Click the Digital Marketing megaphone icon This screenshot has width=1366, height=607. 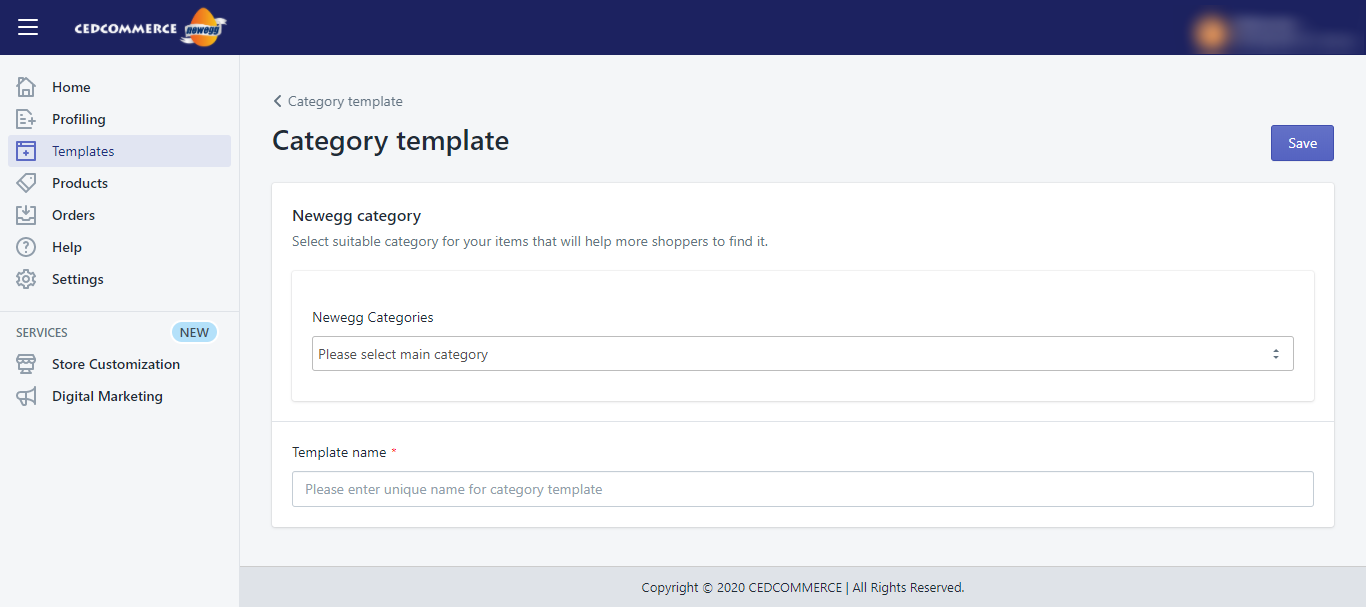pyautogui.click(x=27, y=396)
